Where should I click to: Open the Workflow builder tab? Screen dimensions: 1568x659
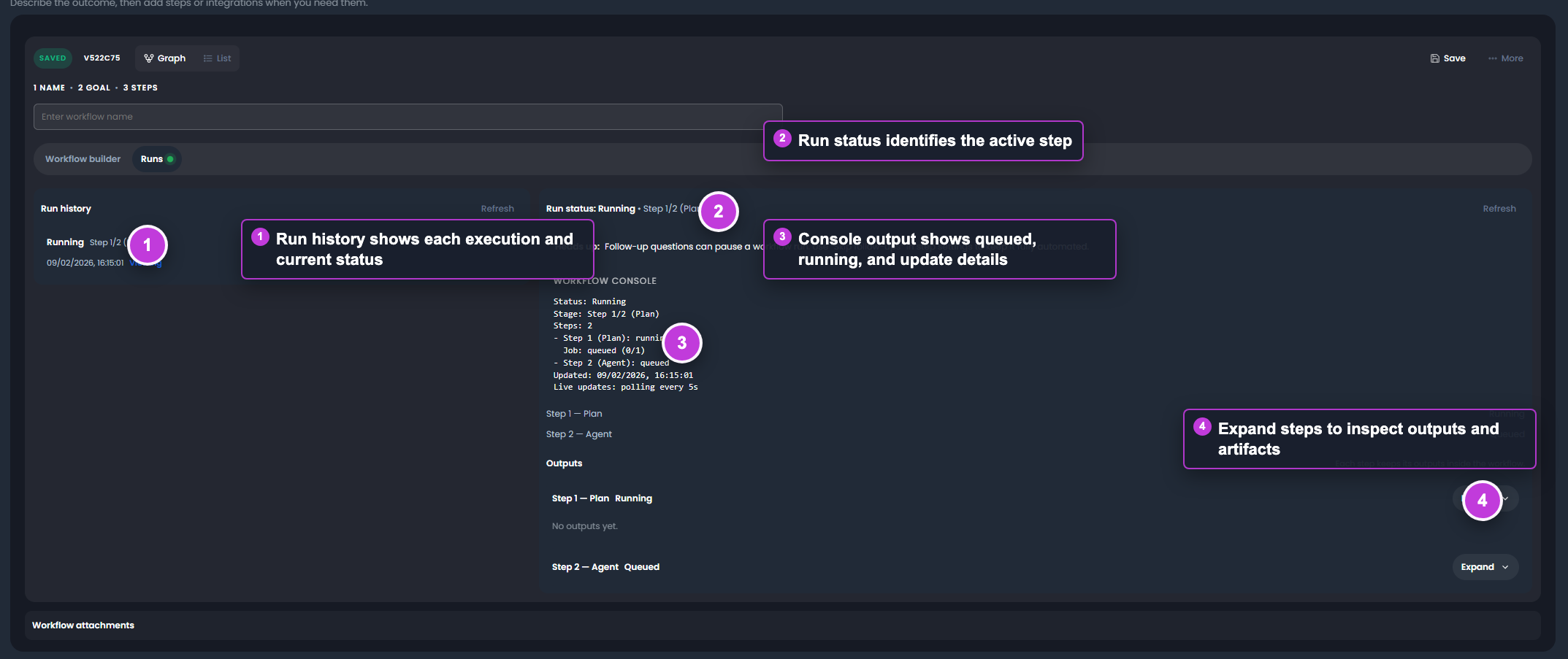coord(83,159)
